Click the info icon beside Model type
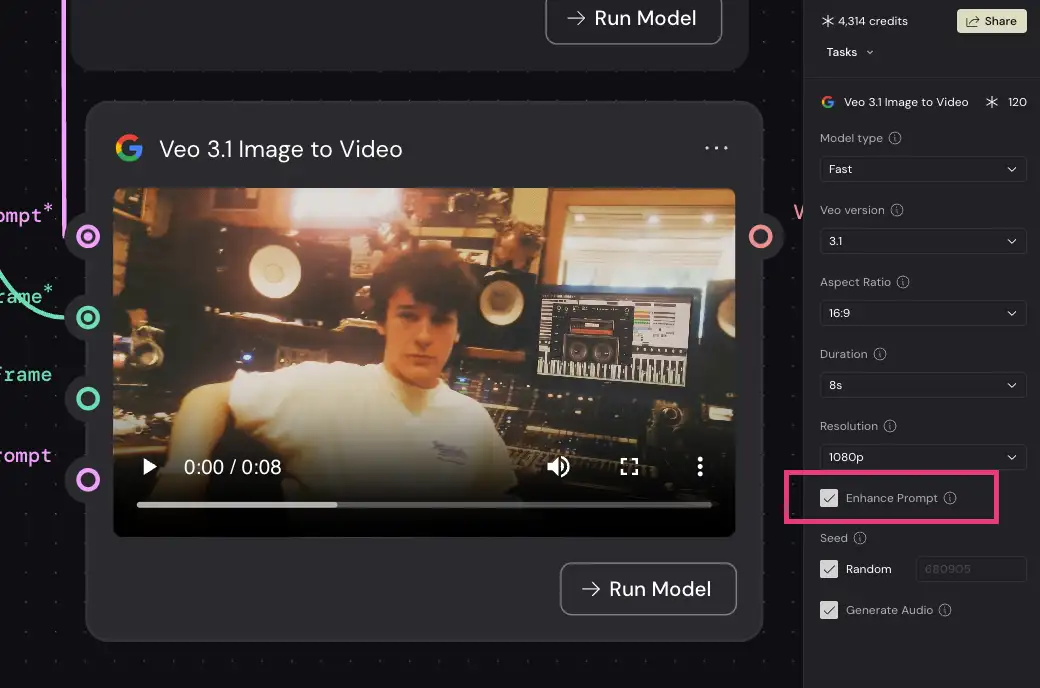The width and height of the screenshot is (1040, 688). tap(895, 138)
